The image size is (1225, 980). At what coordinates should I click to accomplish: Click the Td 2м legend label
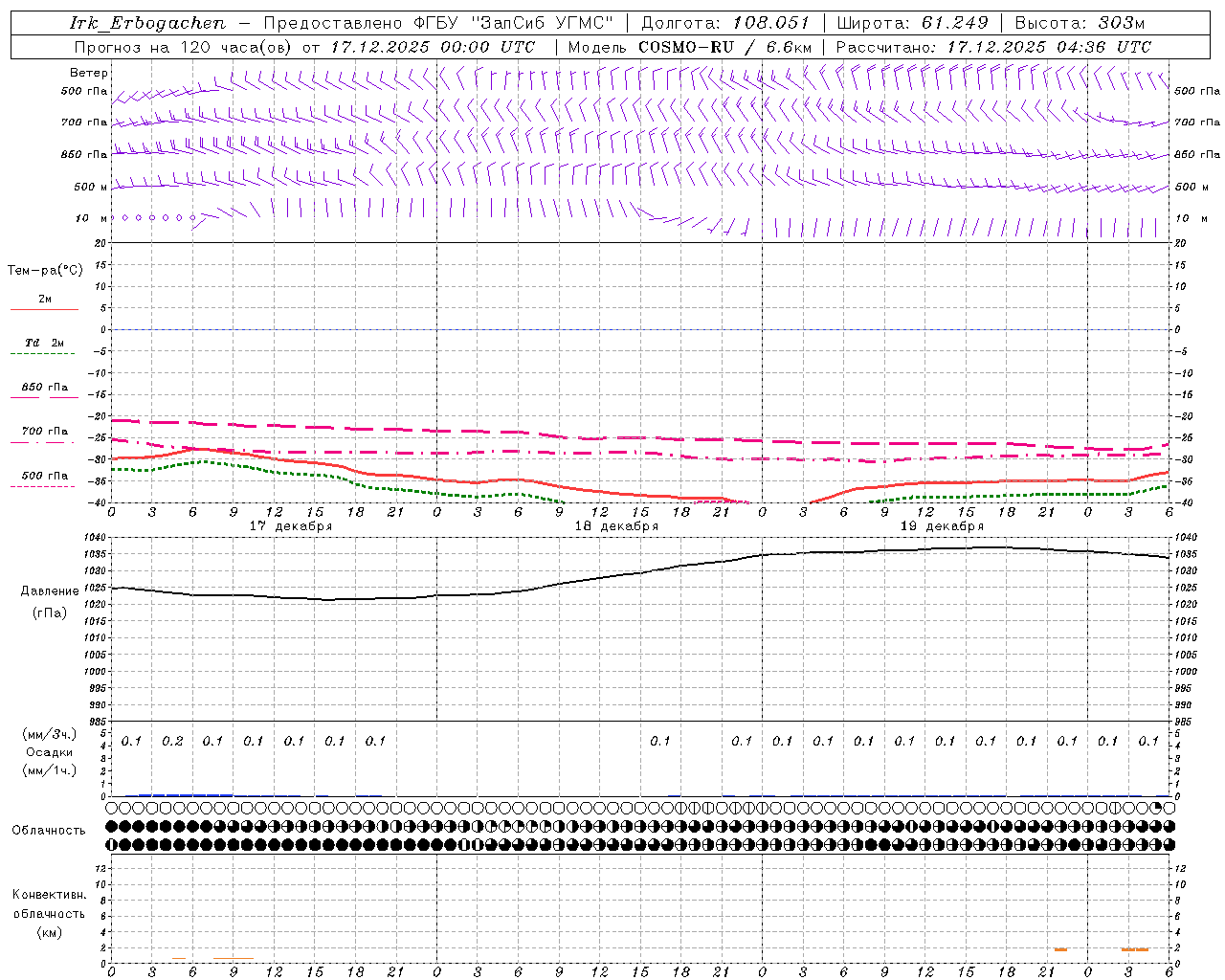point(45,343)
